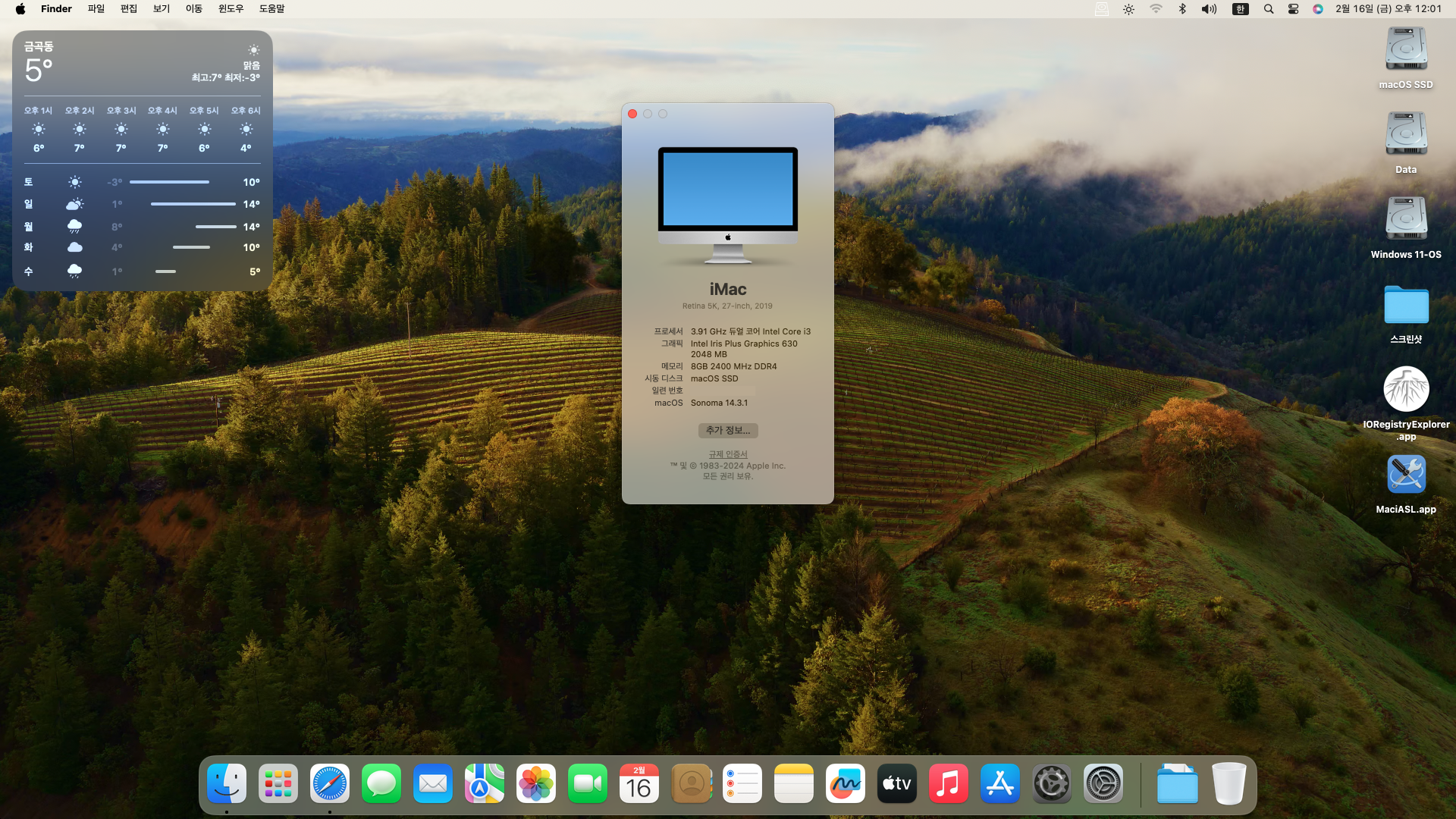
Task: Open the 도움말 menu
Action: click(271, 9)
